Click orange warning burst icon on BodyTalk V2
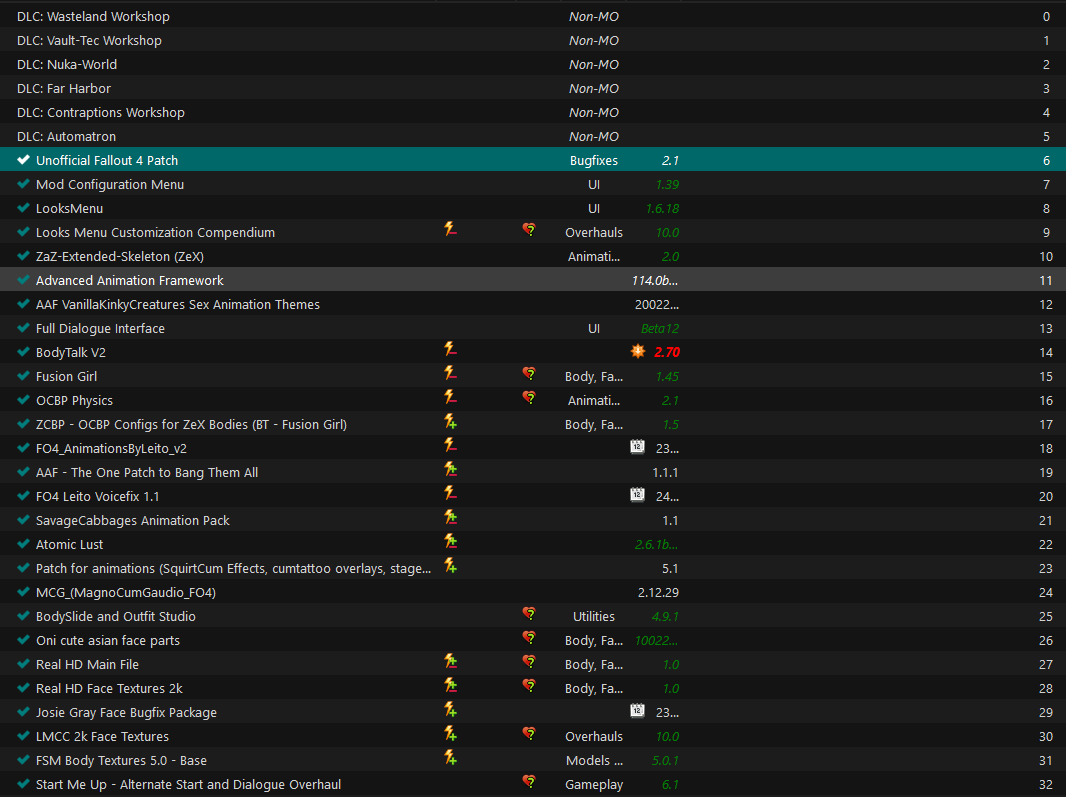 click(638, 351)
